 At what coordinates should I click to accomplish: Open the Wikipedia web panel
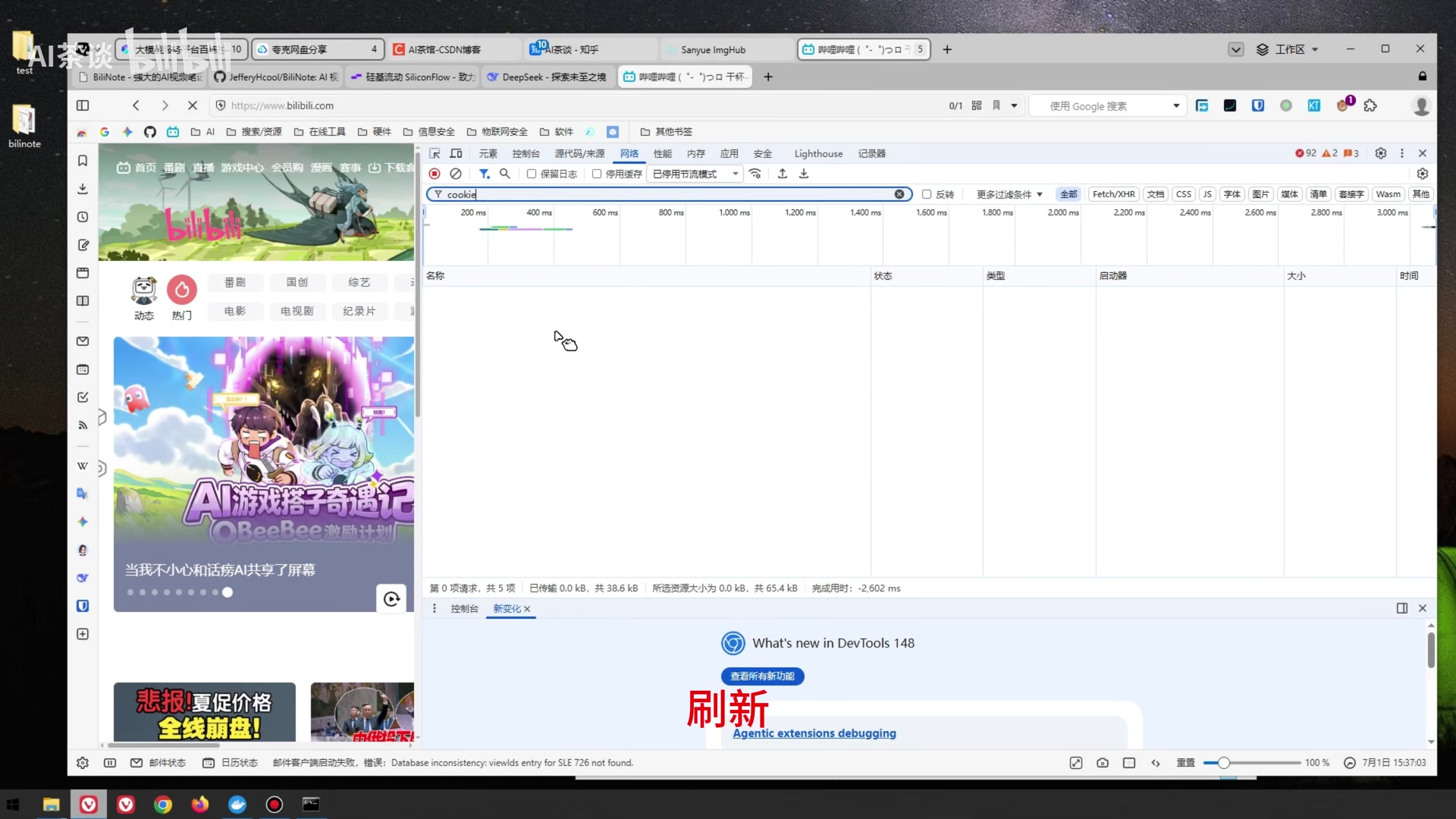tap(83, 466)
